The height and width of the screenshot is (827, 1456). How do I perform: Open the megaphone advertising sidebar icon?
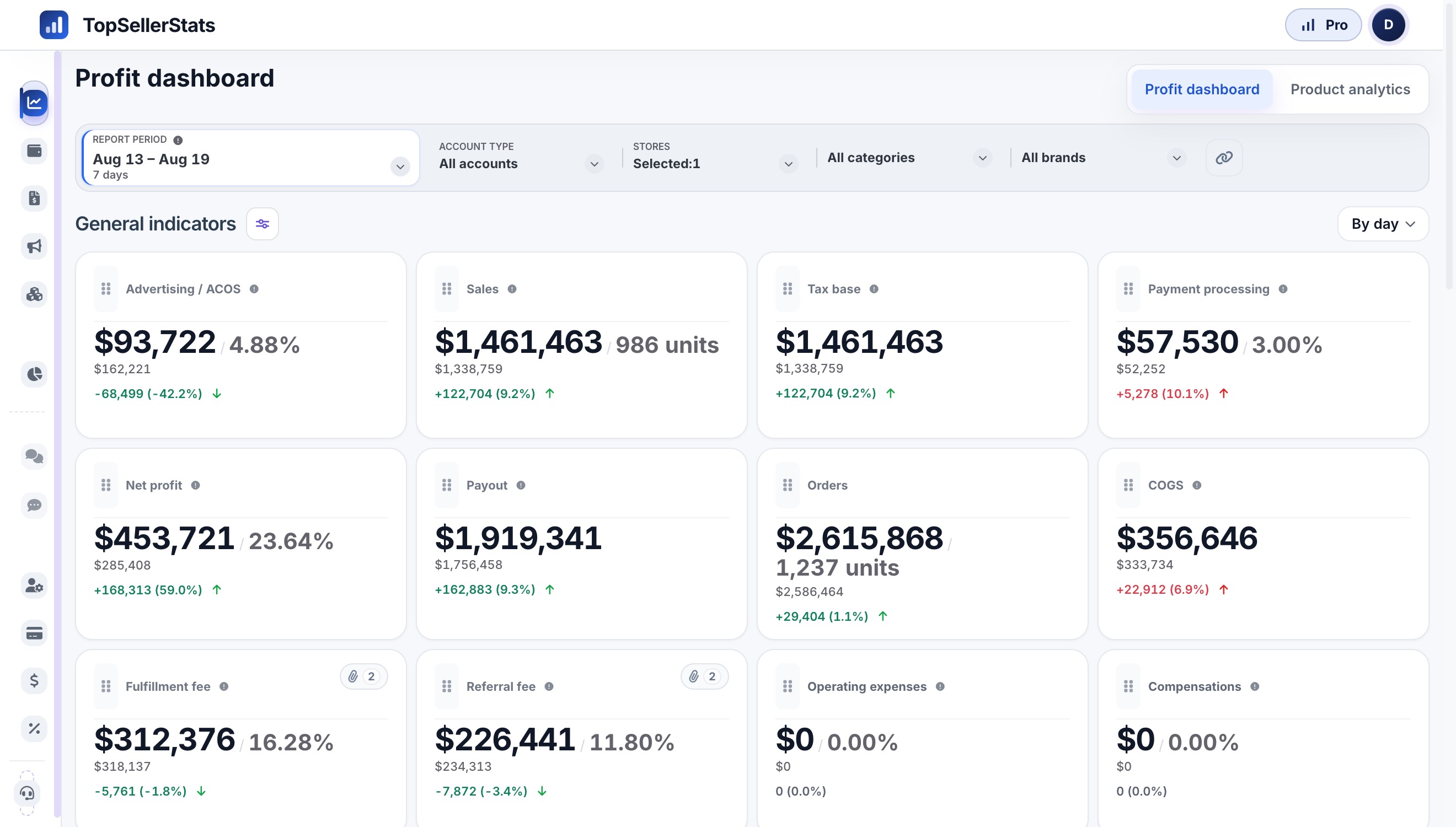pos(34,246)
